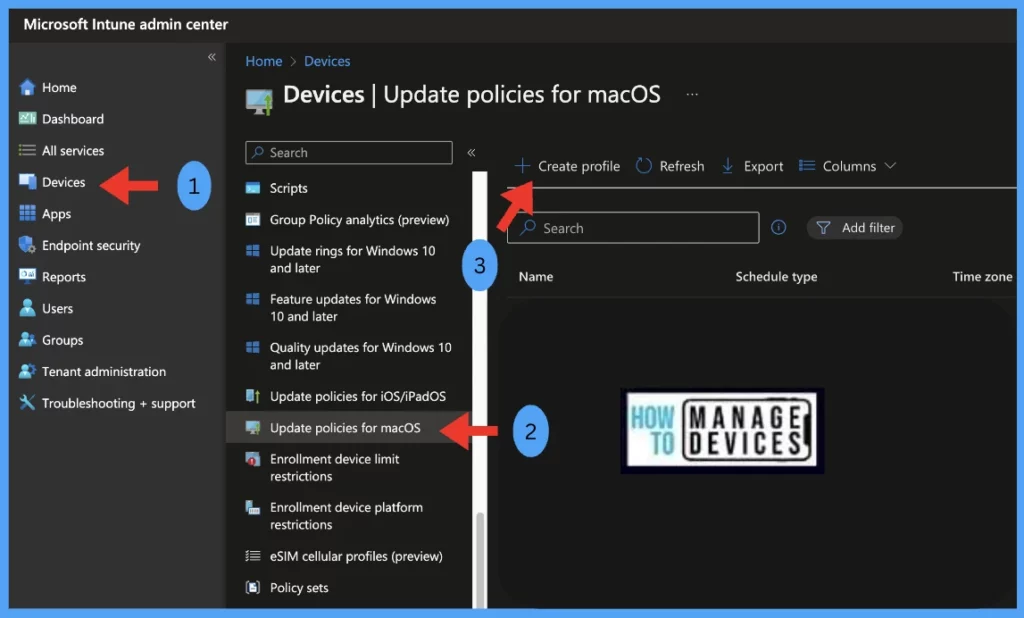
Task: Click the Devices icon in left navigation
Action: pyautogui.click(x=27, y=182)
